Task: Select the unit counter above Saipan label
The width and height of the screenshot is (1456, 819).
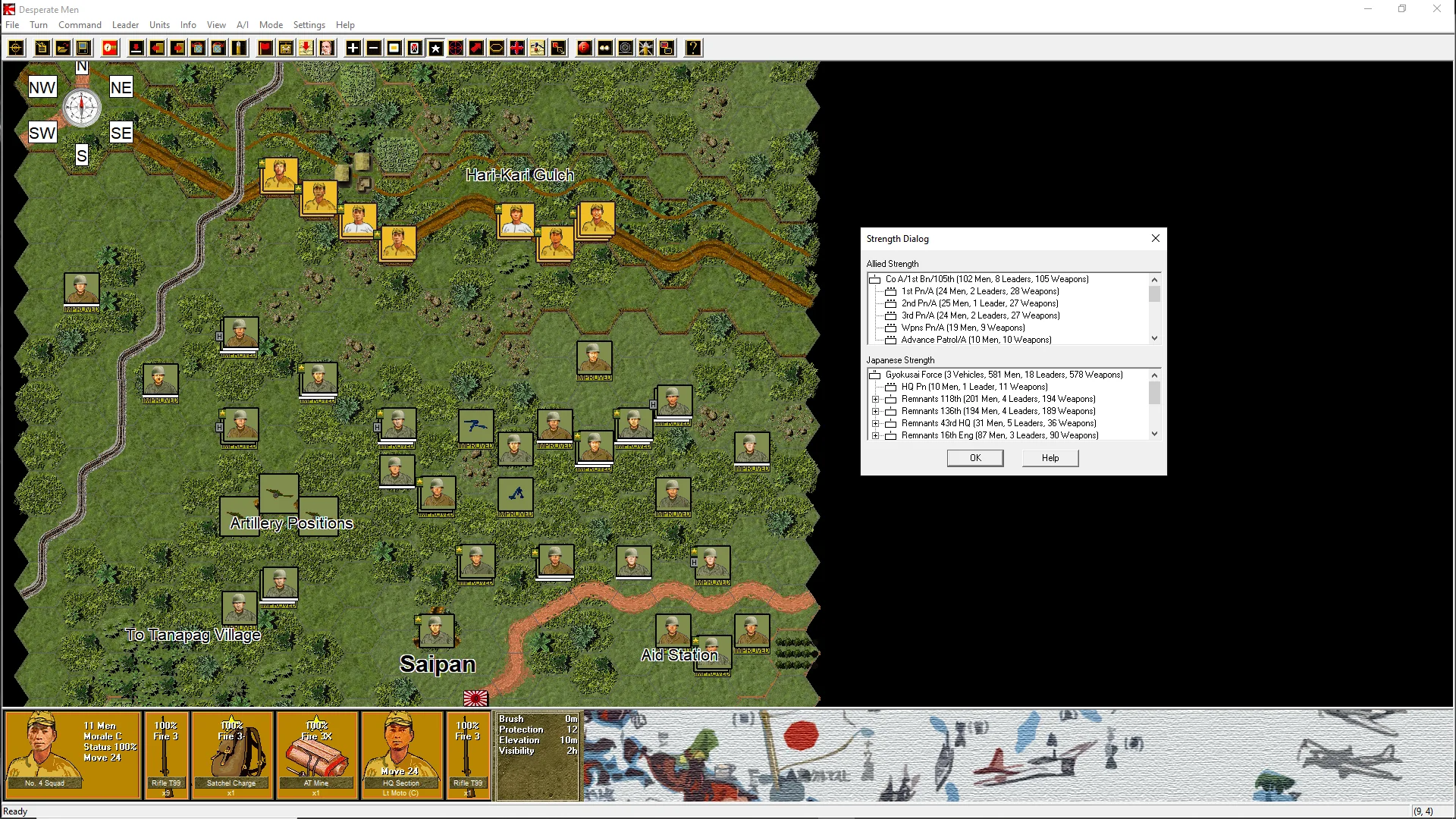Action: click(436, 631)
